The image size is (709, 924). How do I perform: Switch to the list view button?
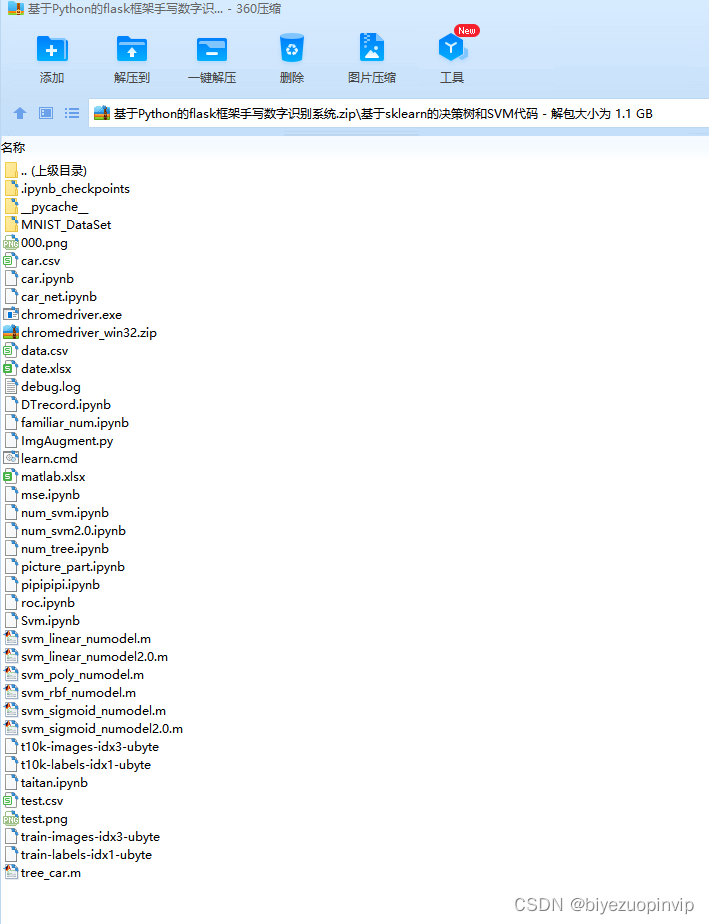[x=72, y=113]
